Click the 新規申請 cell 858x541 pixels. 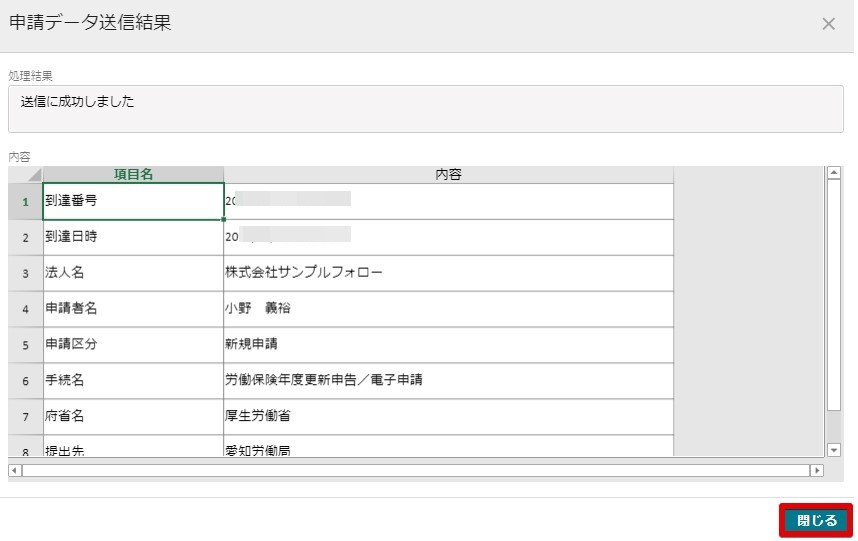(x=449, y=345)
